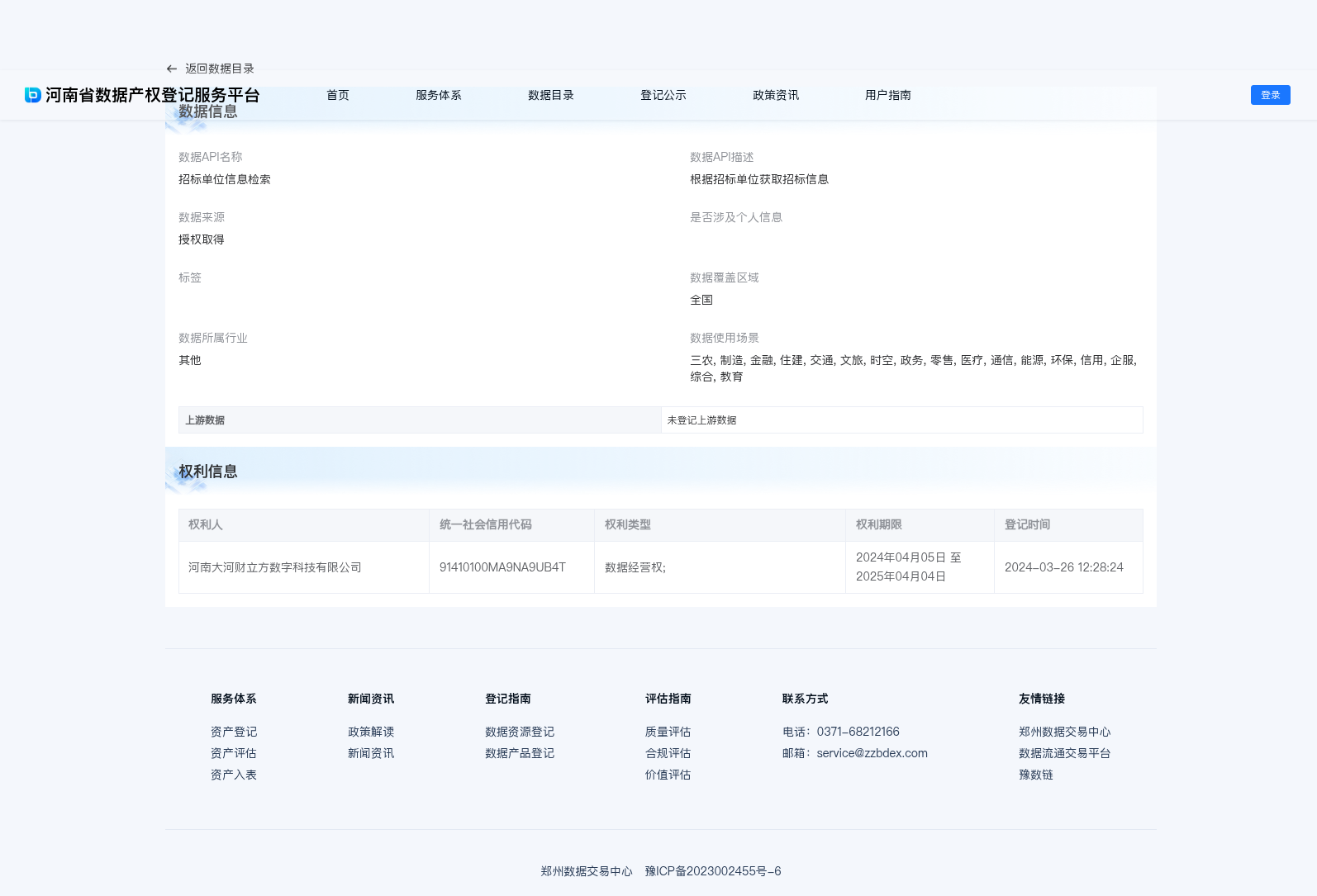This screenshot has height=896, width=1317.
Task: Click the 豫ICP备2023002455号-6 filing link
Action: pyautogui.click(x=713, y=871)
